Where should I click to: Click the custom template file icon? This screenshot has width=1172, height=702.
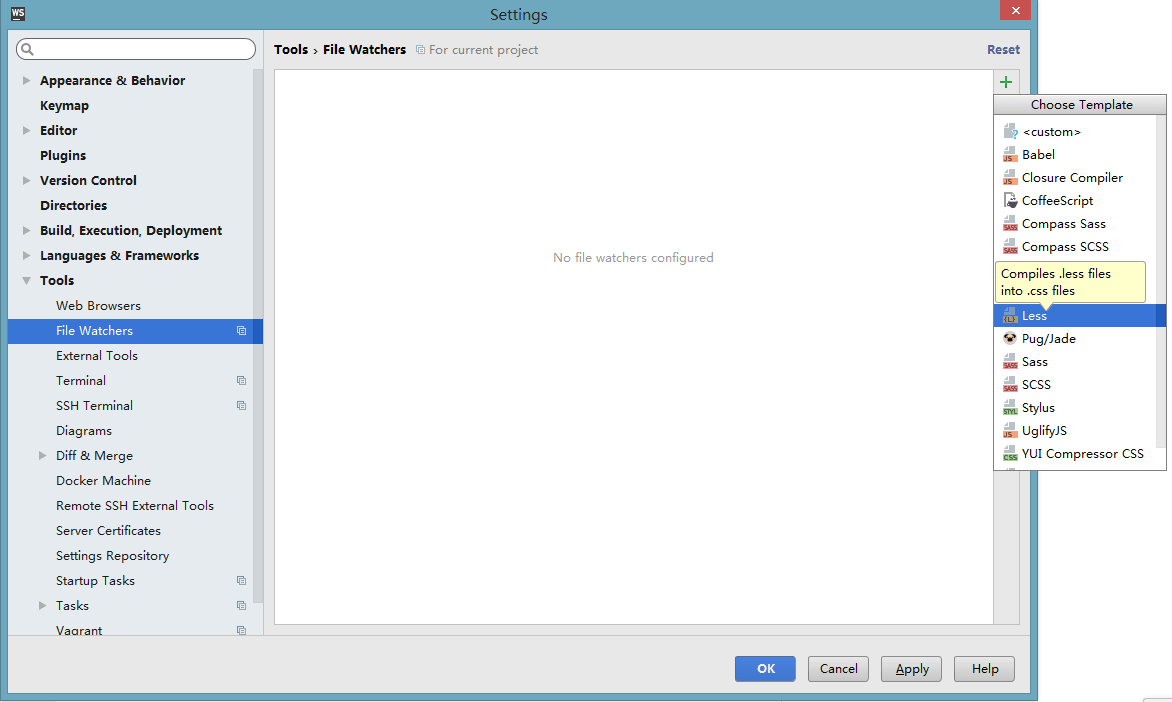pyautogui.click(x=1010, y=132)
